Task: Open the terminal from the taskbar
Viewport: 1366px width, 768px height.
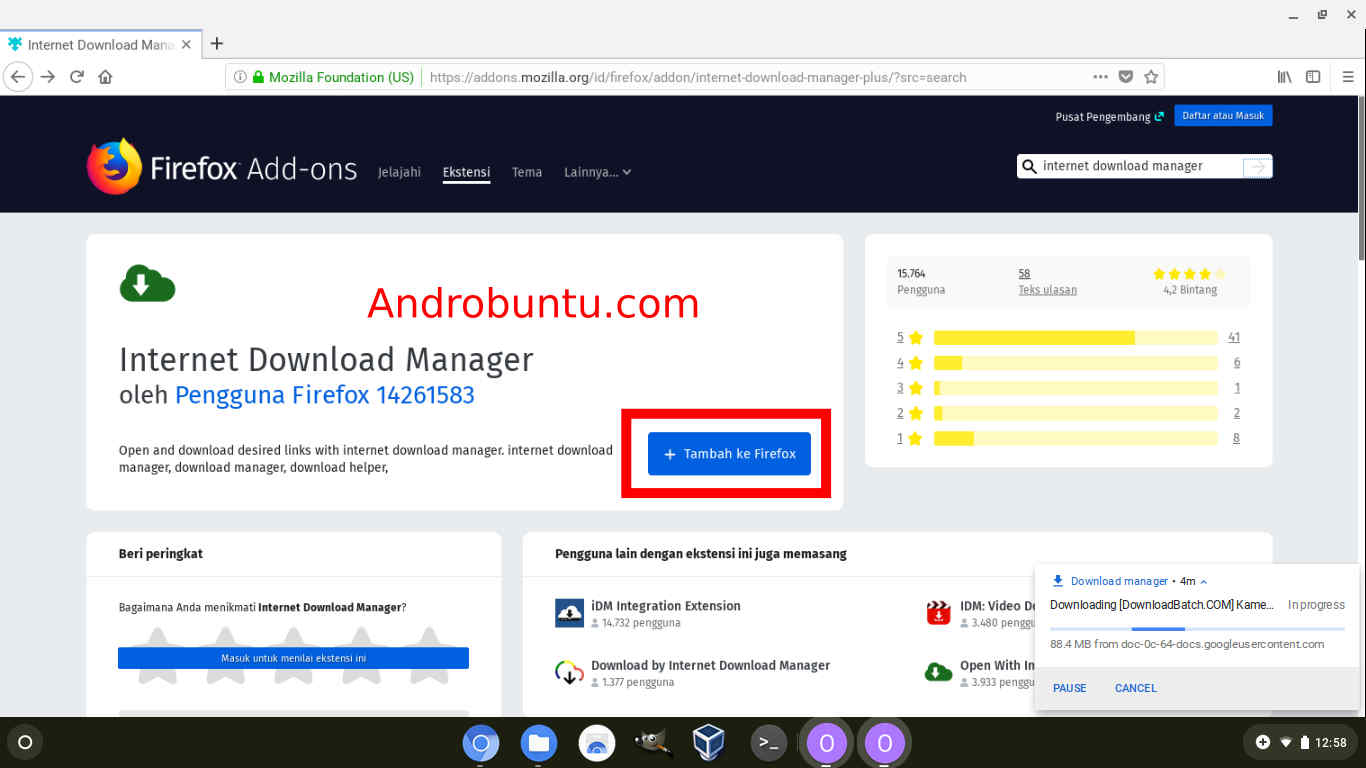Action: coord(768,742)
